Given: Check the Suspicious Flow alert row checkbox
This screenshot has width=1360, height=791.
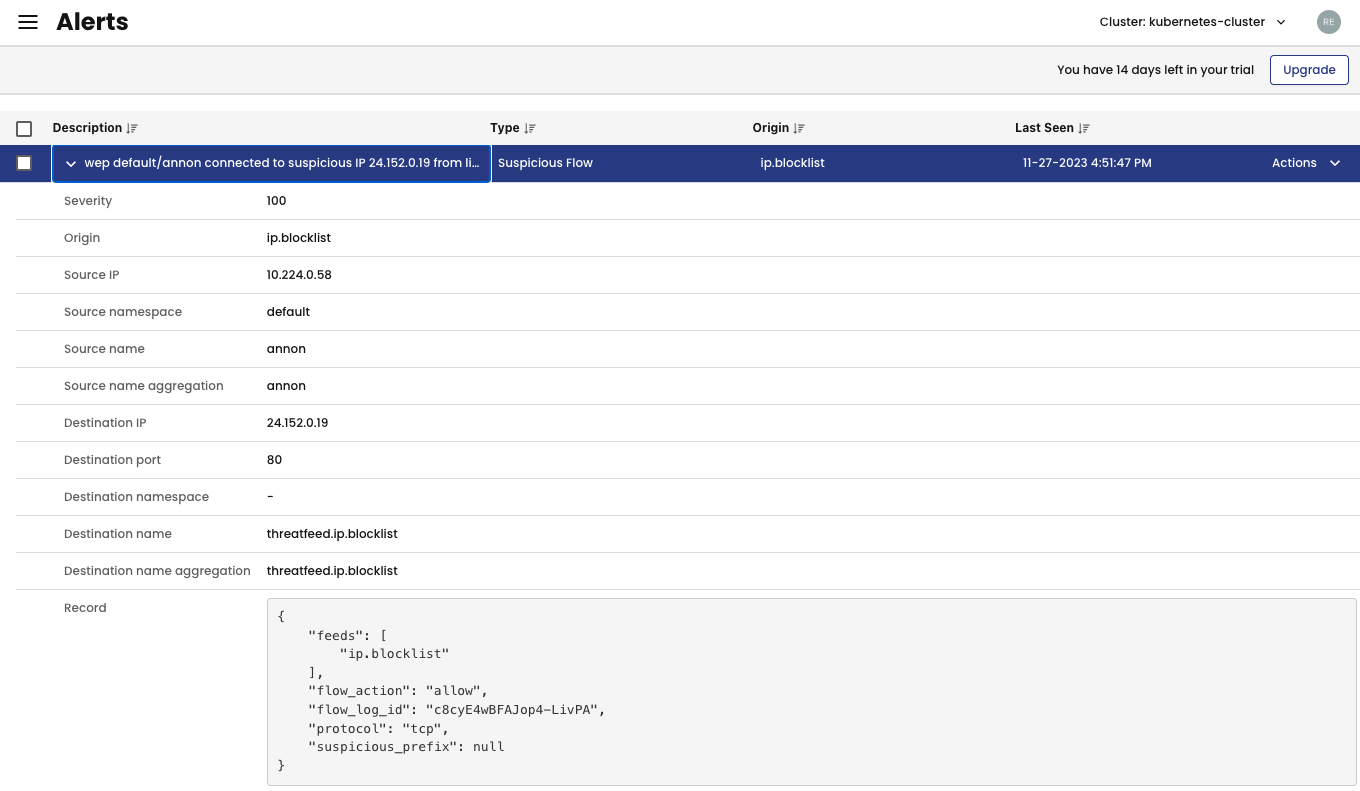Looking at the screenshot, I should pyautogui.click(x=24, y=163).
